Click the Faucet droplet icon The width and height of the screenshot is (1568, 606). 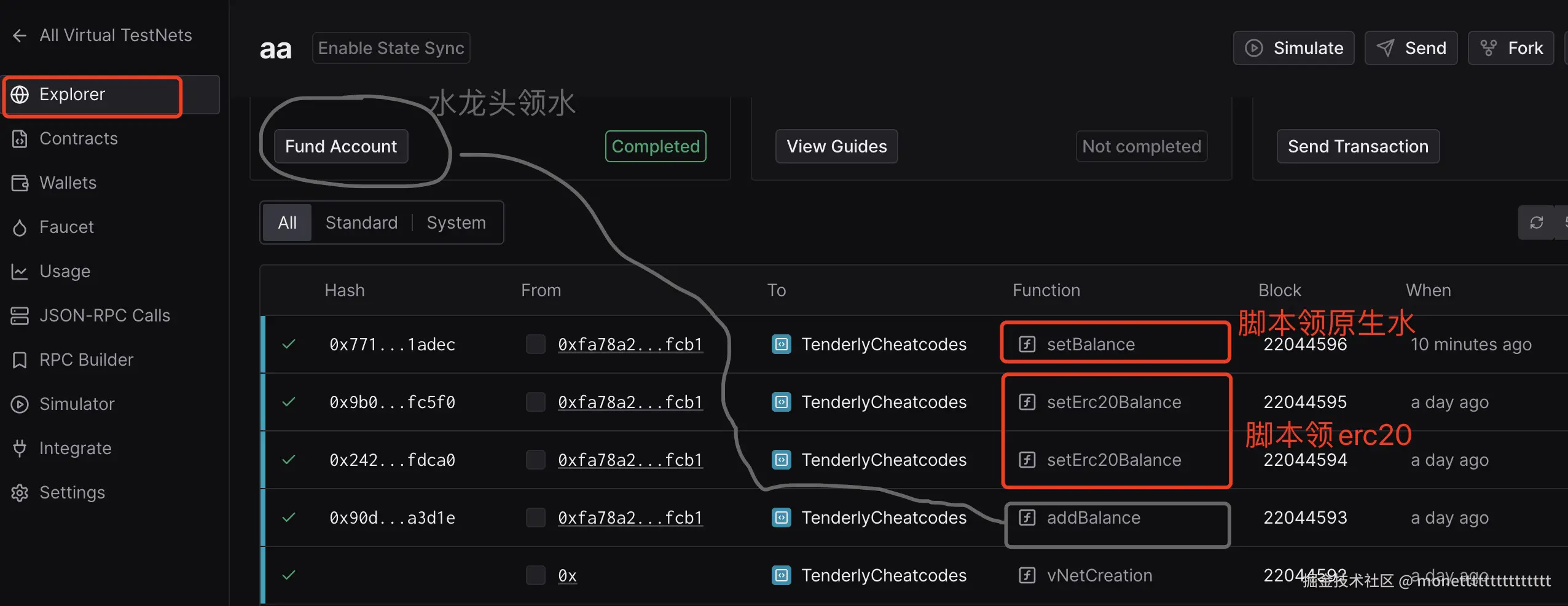(x=20, y=227)
